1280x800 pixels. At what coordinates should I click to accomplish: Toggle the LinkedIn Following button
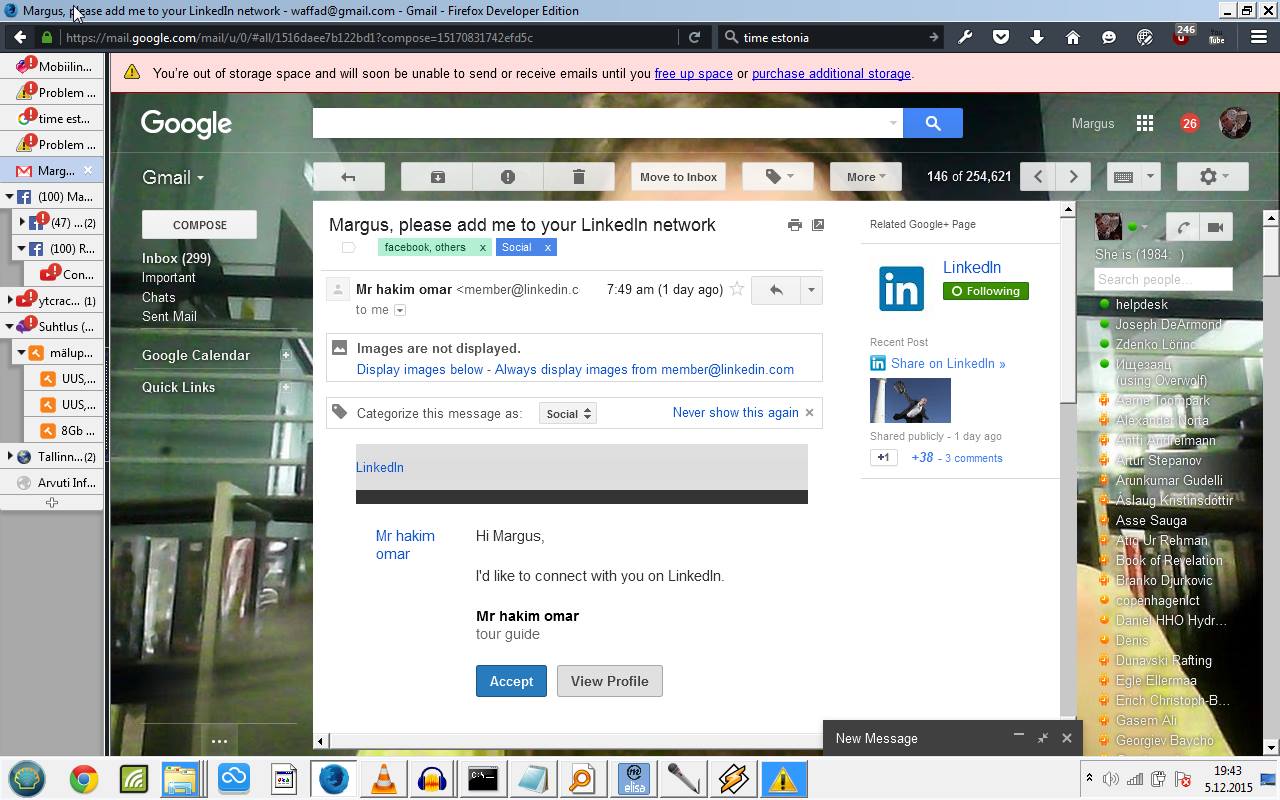(x=985, y=291)
